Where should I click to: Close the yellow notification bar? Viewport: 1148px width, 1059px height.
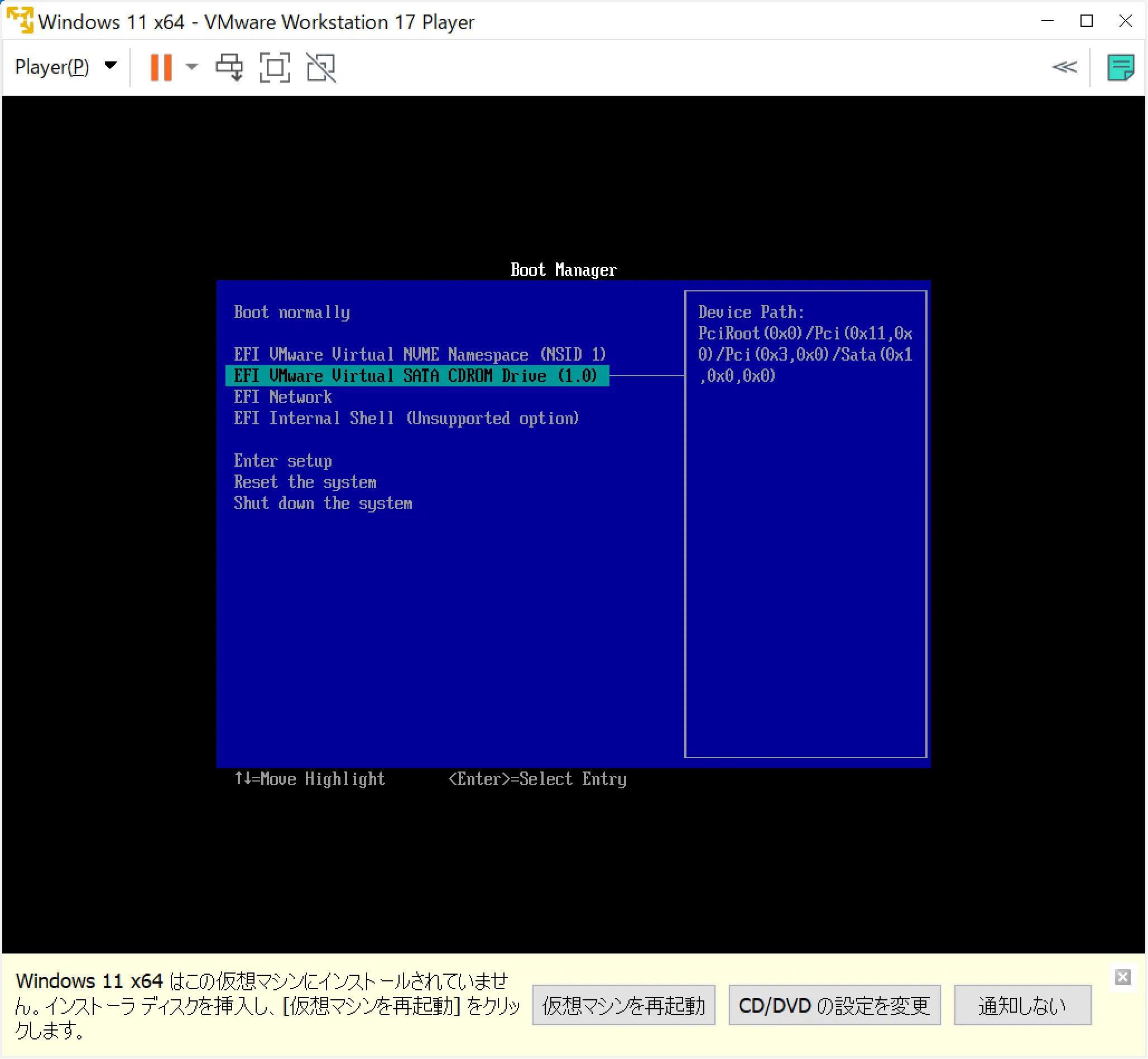1123,977
